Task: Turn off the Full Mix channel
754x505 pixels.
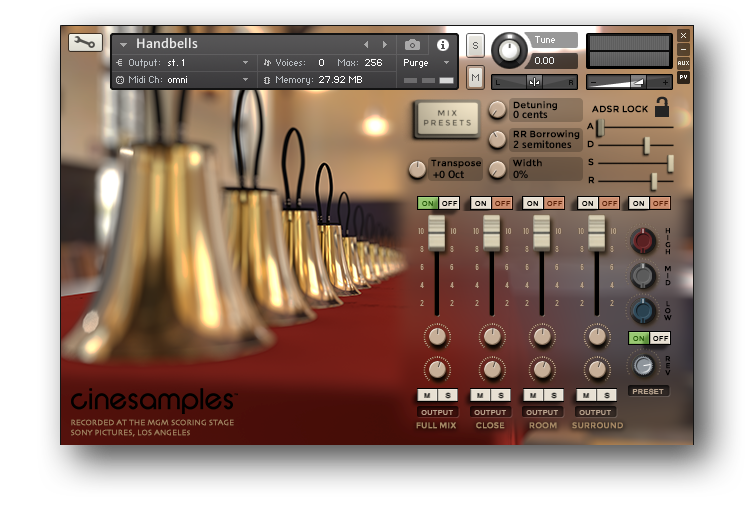Action: coord(449,203)
